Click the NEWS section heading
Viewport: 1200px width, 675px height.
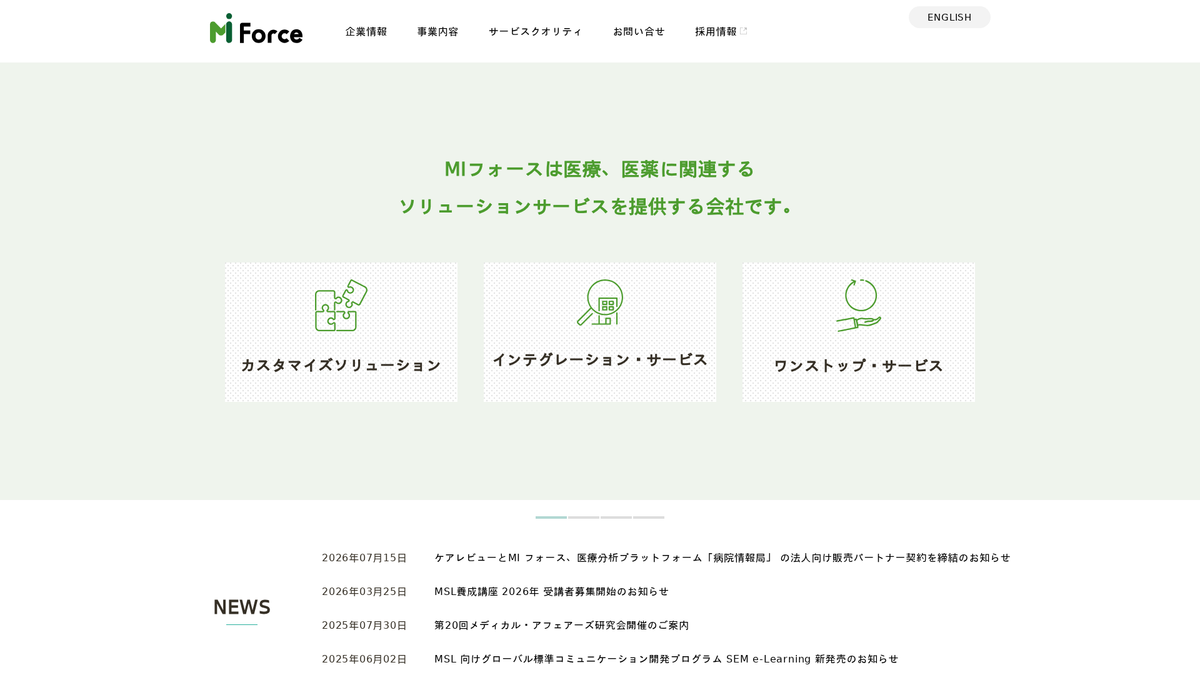tap(242, 607)
